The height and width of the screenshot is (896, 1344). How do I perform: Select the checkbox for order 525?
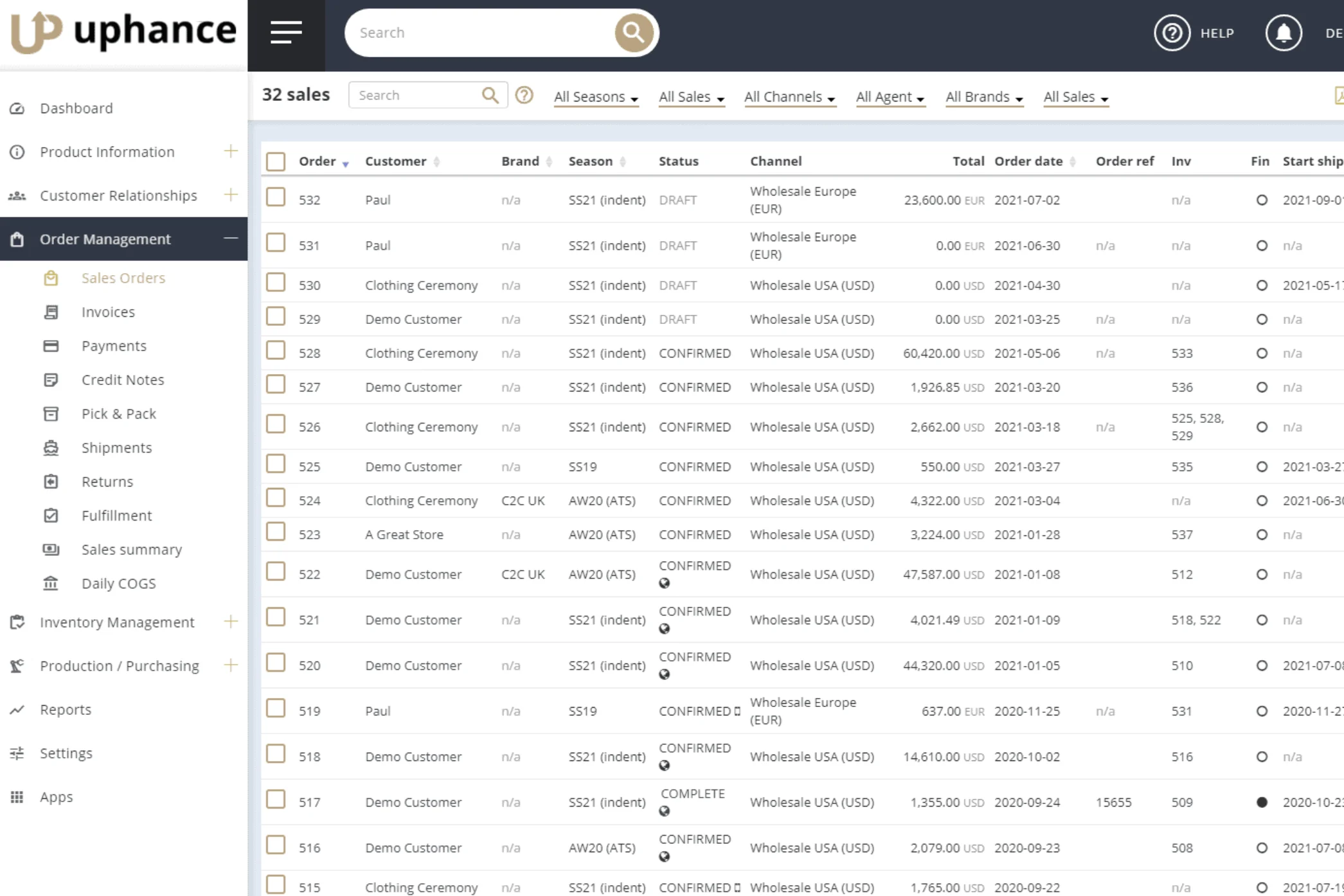tap(276, 463)
